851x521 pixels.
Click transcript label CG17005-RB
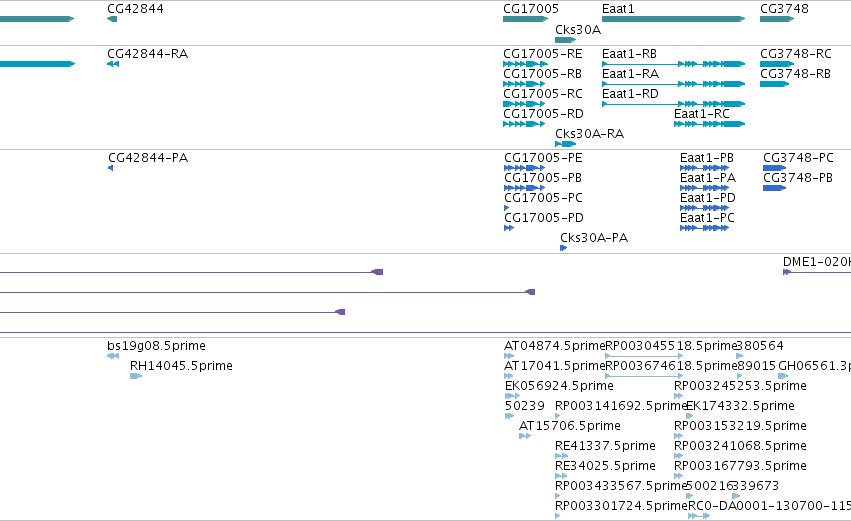point(543,74)
